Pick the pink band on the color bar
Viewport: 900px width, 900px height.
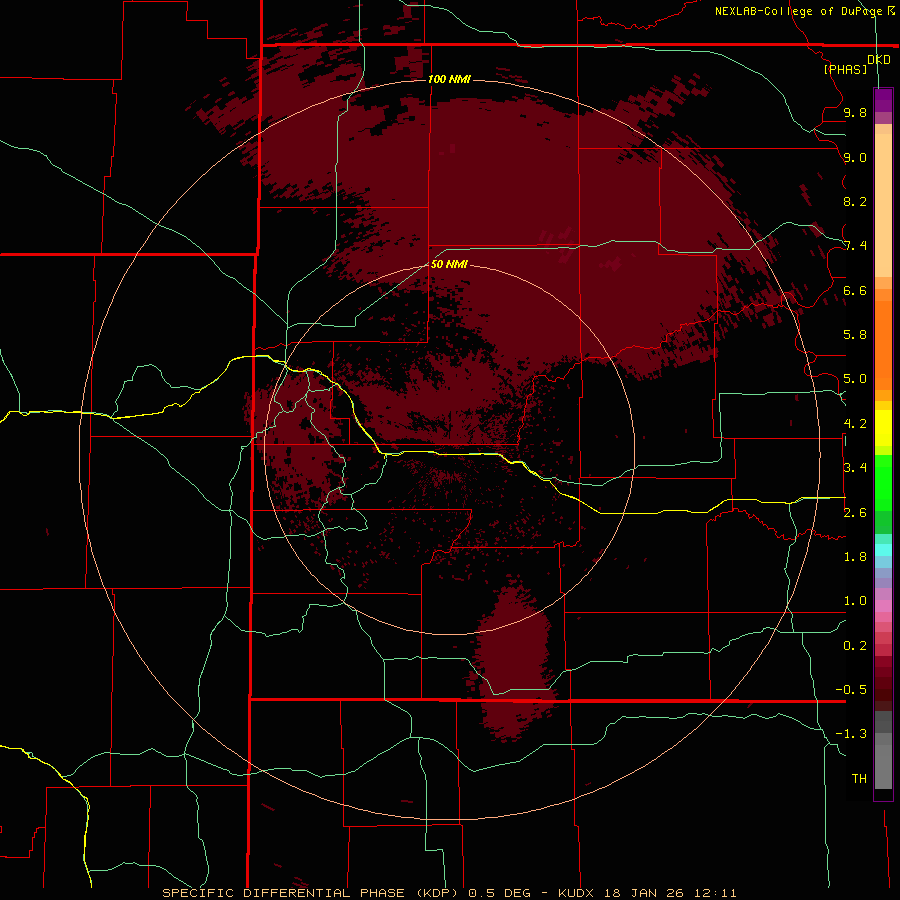coord(883,606)
